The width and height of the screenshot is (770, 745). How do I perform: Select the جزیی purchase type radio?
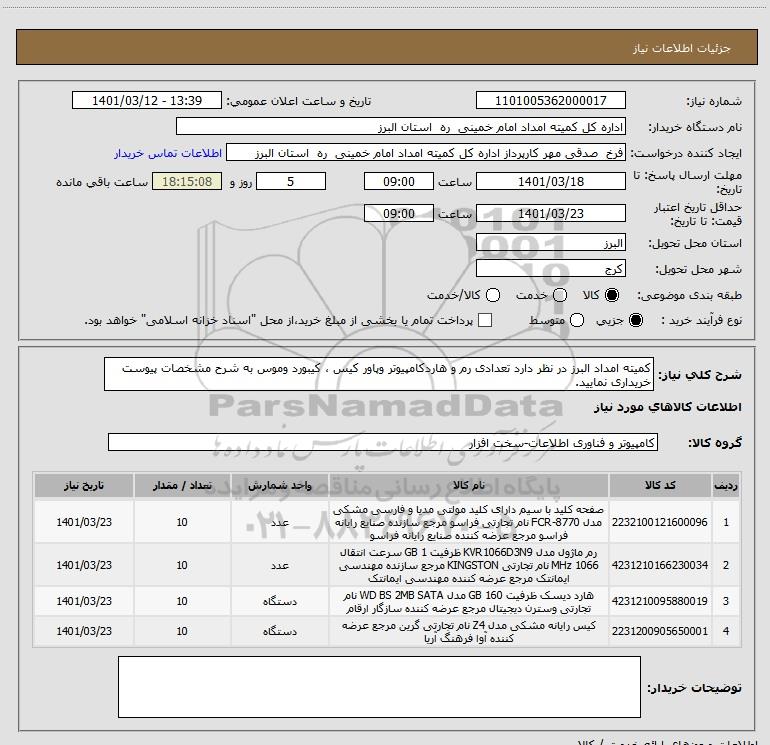(x=635, y=320)
